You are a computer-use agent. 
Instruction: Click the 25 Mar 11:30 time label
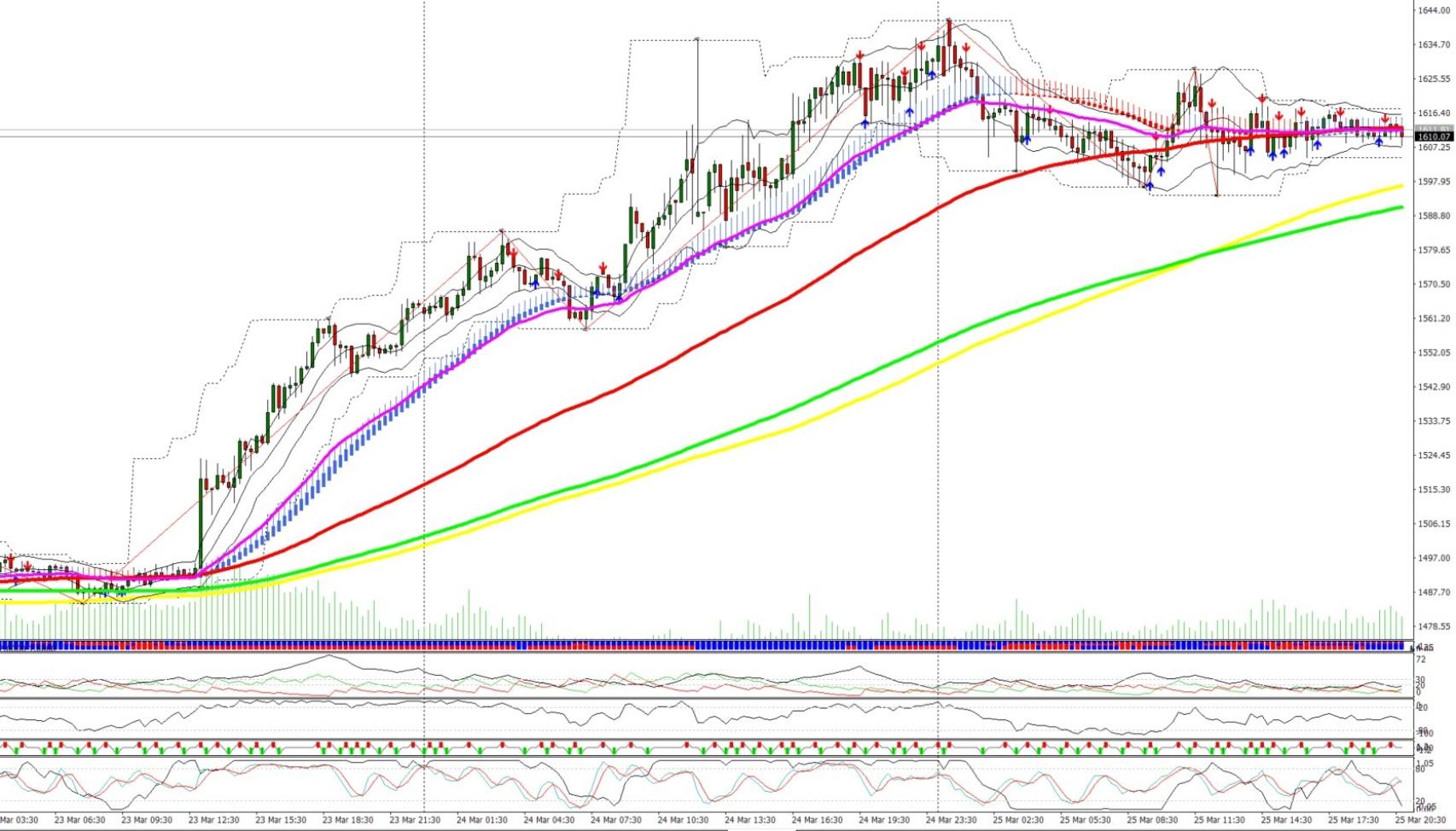pos(1220,820)
